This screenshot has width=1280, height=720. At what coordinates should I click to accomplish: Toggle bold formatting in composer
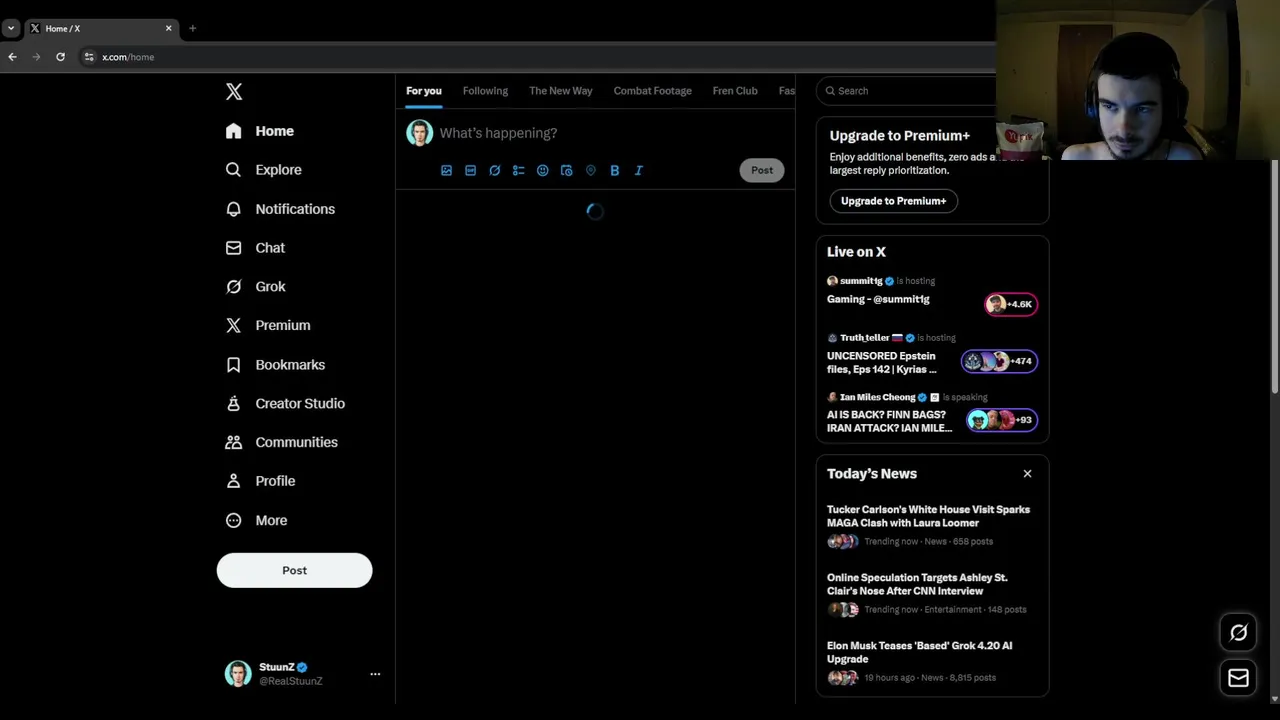(614, 171)
